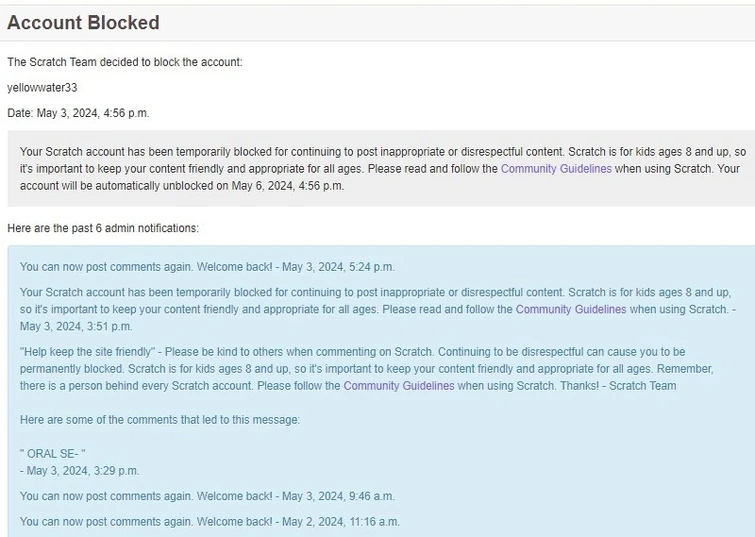This screenshot has height=537, width=755.
Task: Click the welcome back notification from 5:24 p.m.
Action: click(x=207, y=267)
